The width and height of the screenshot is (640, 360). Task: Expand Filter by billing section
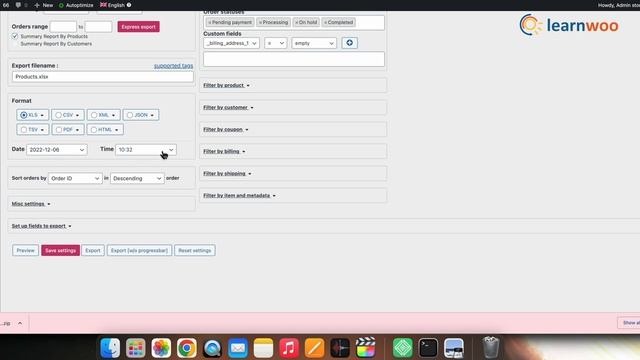click(x=224, y=151)
